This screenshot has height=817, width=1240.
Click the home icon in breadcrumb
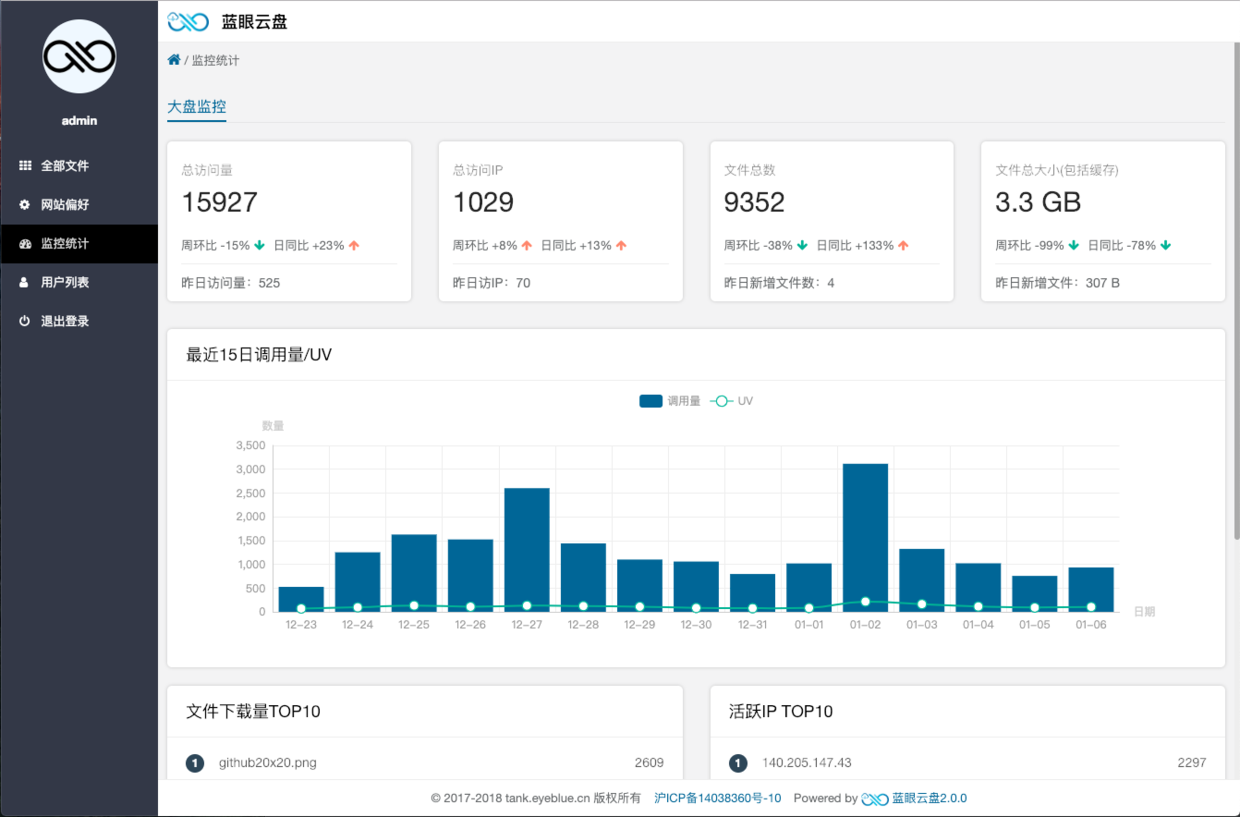tap(174, 60)
